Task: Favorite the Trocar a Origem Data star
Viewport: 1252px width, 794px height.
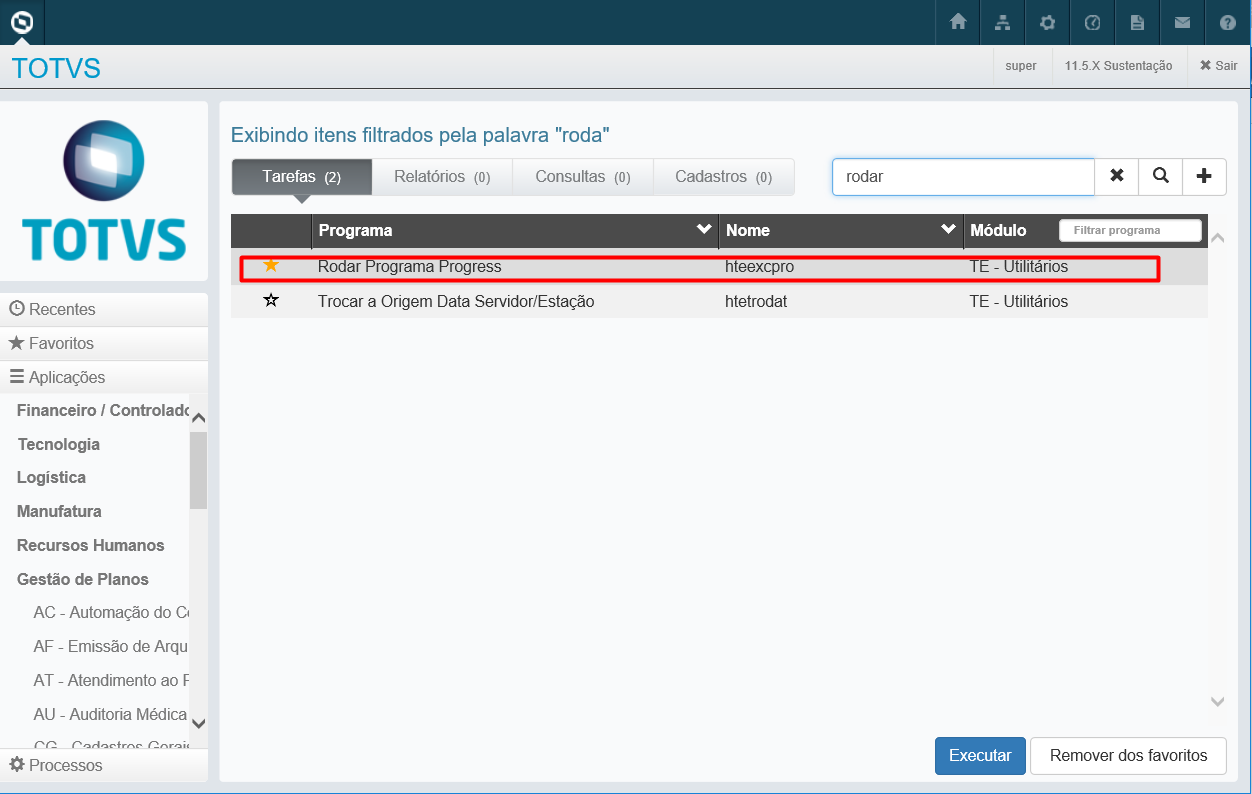Action: click(271, 300)
